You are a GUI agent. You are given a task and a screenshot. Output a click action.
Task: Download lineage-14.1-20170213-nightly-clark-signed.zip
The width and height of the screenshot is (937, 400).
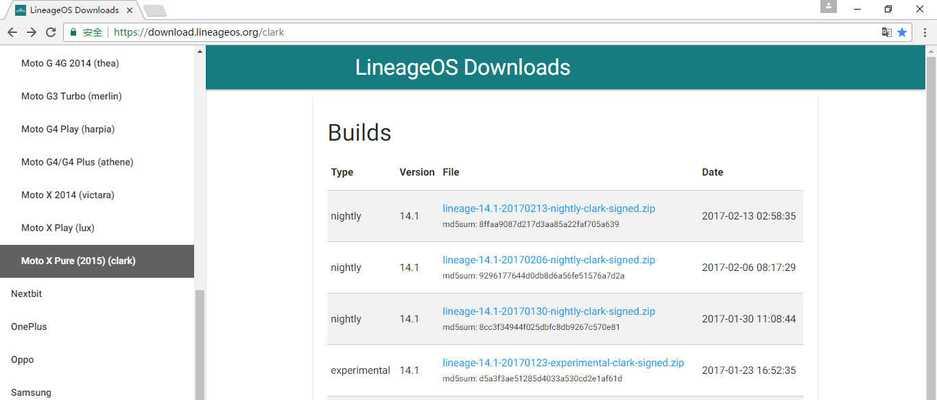click(x=549, y=208)
